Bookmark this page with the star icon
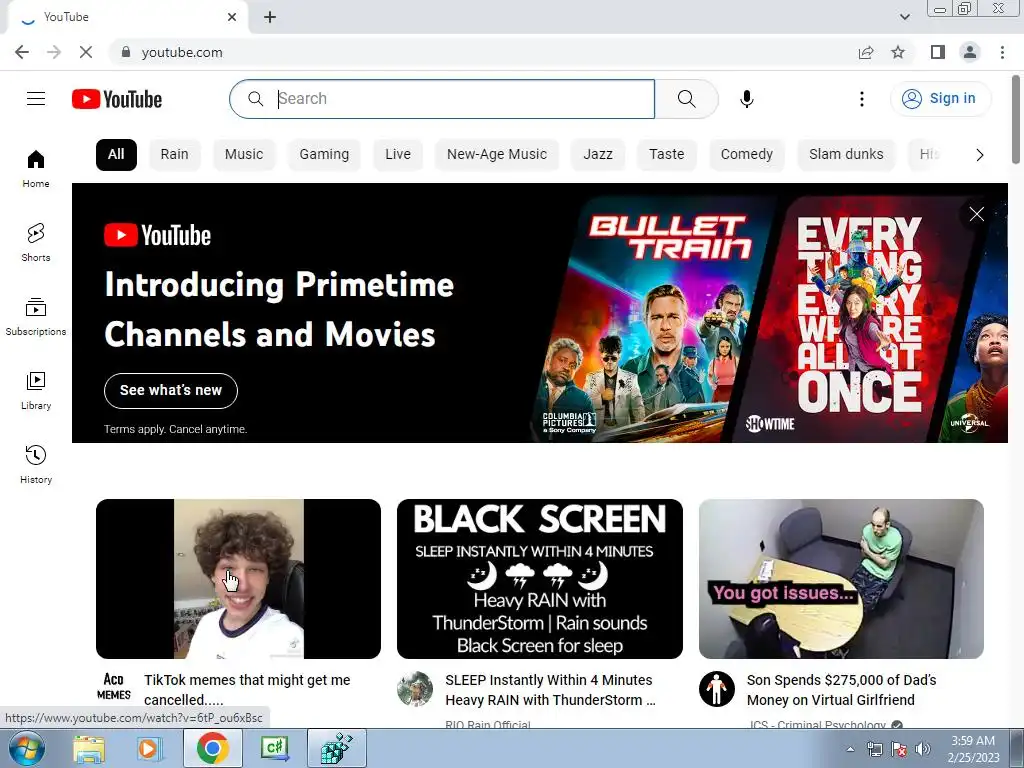Screen dimensions: 1024x768 coord(898,52)
